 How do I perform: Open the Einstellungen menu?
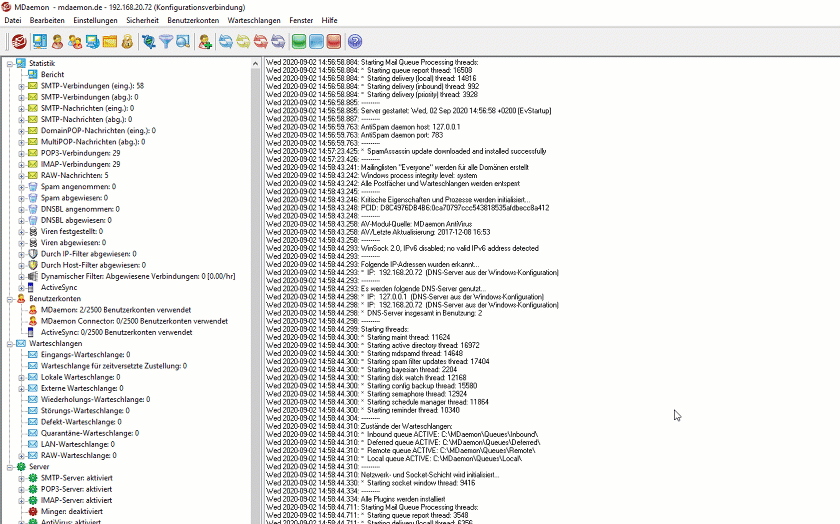coord(95,20)
